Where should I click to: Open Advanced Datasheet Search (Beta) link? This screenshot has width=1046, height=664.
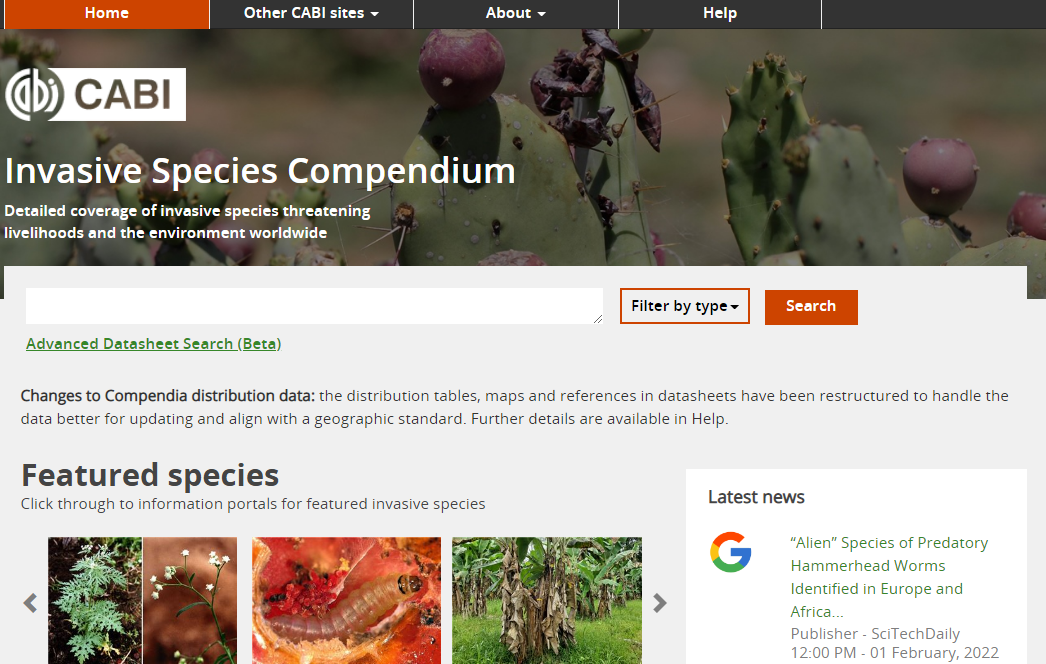coord(153,344)
